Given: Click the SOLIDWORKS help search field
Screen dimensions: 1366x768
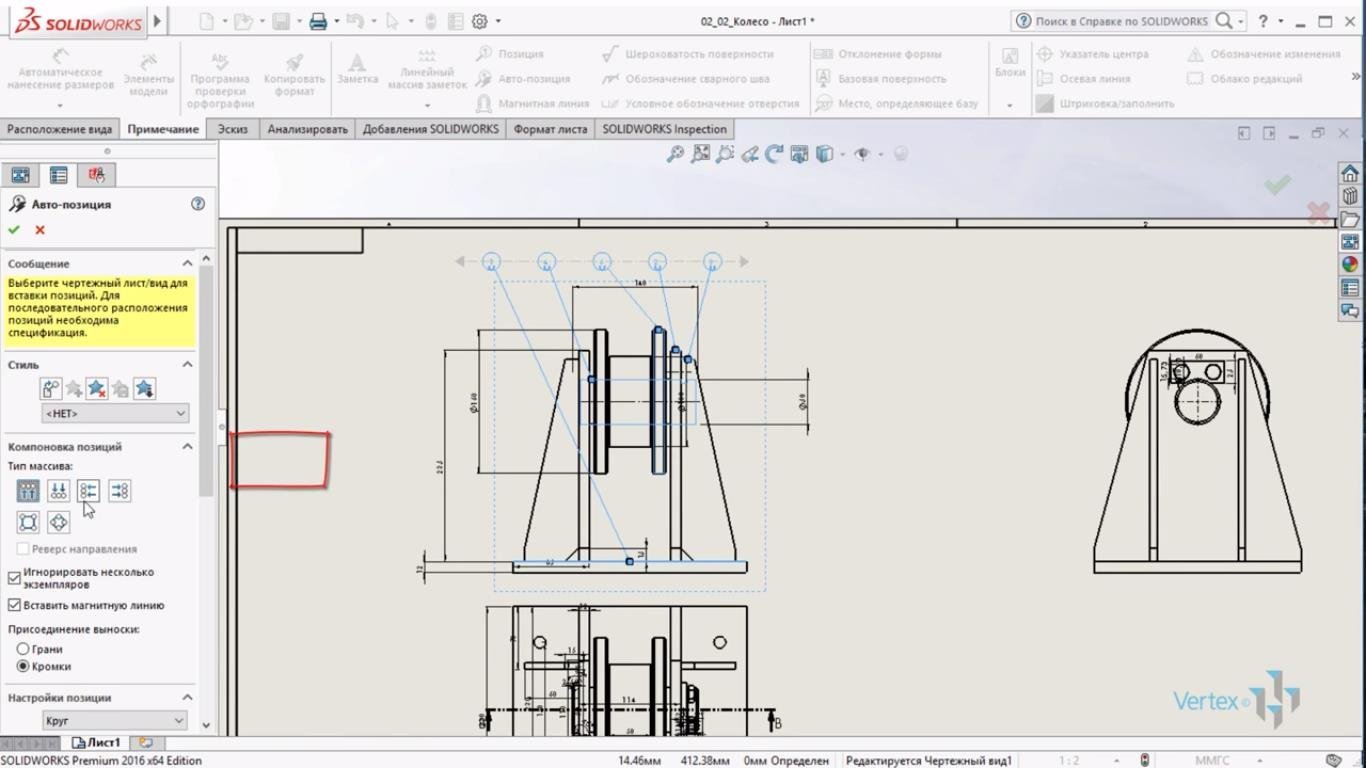Looking at the screenshot, I should 1122,21.
